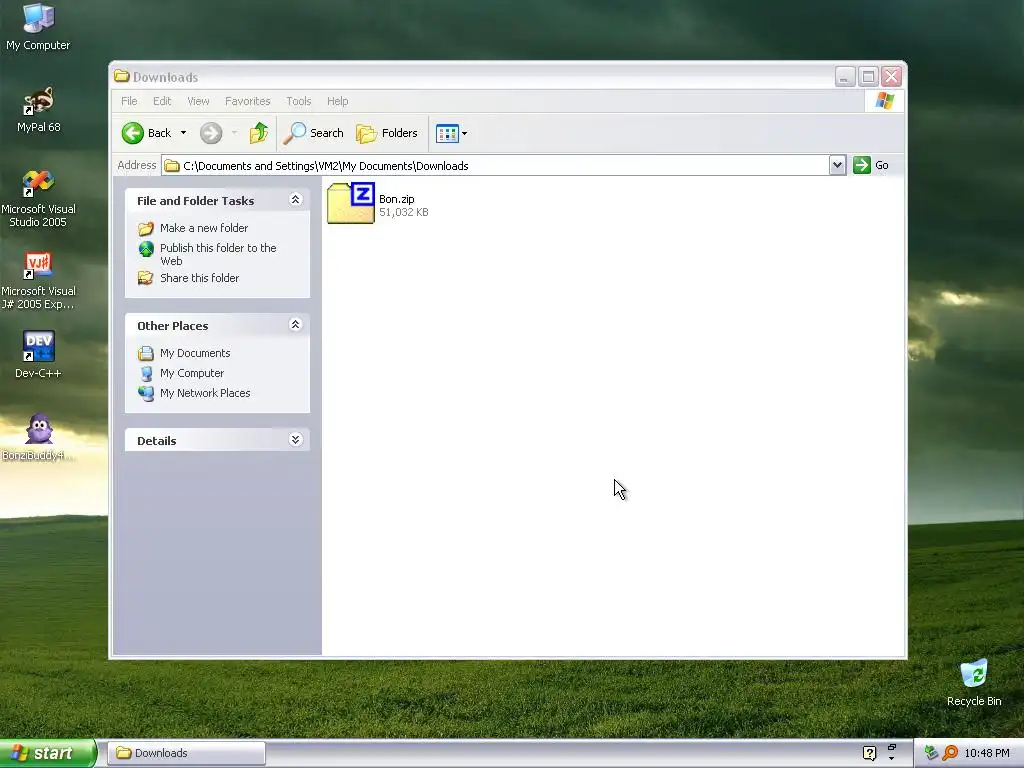Toggle the Folders tree pane
This screenshot has height=768, width=1024.
387,133
